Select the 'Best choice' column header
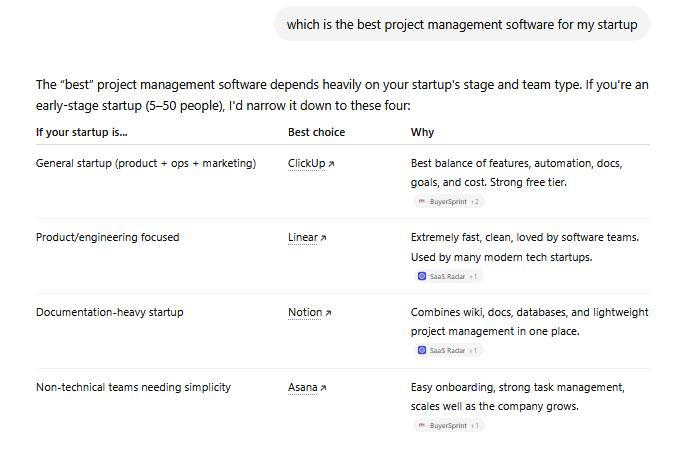677x455 pixels. (x=316, y=132)
